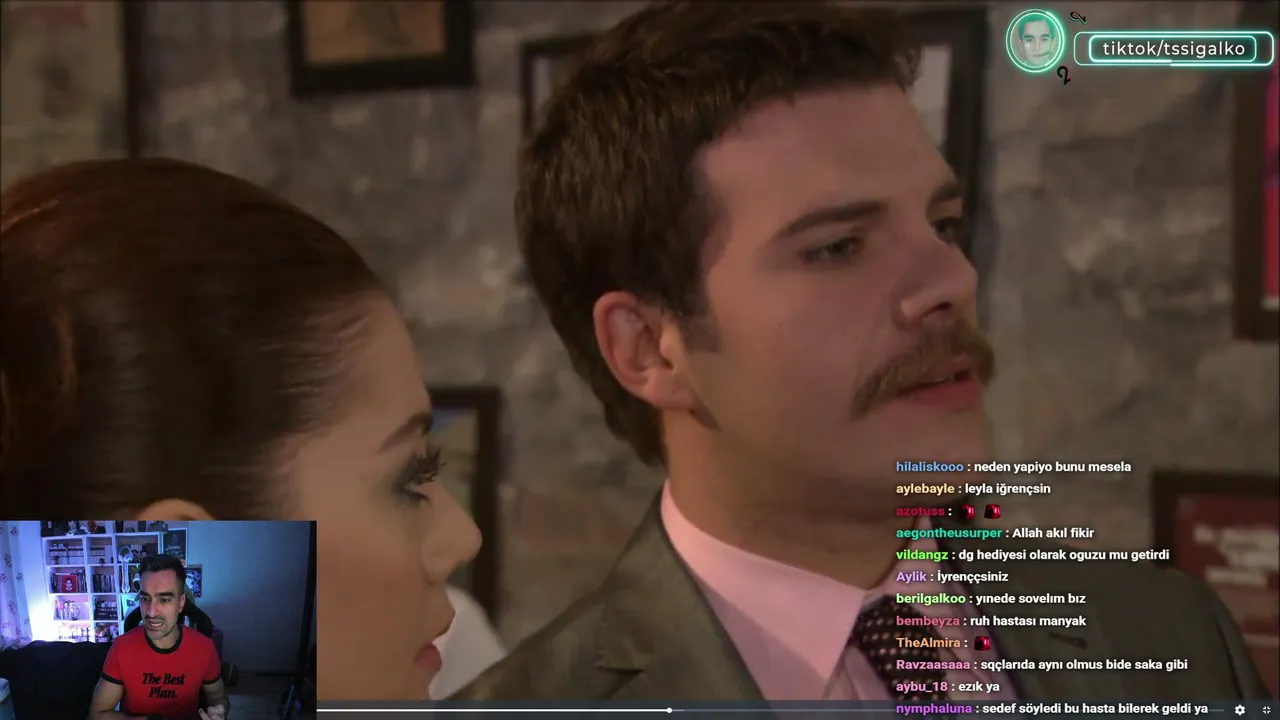The image size is (1280, 720).
Task: Click the message "ruh hastası manyak"
Action: [1027, 621]
